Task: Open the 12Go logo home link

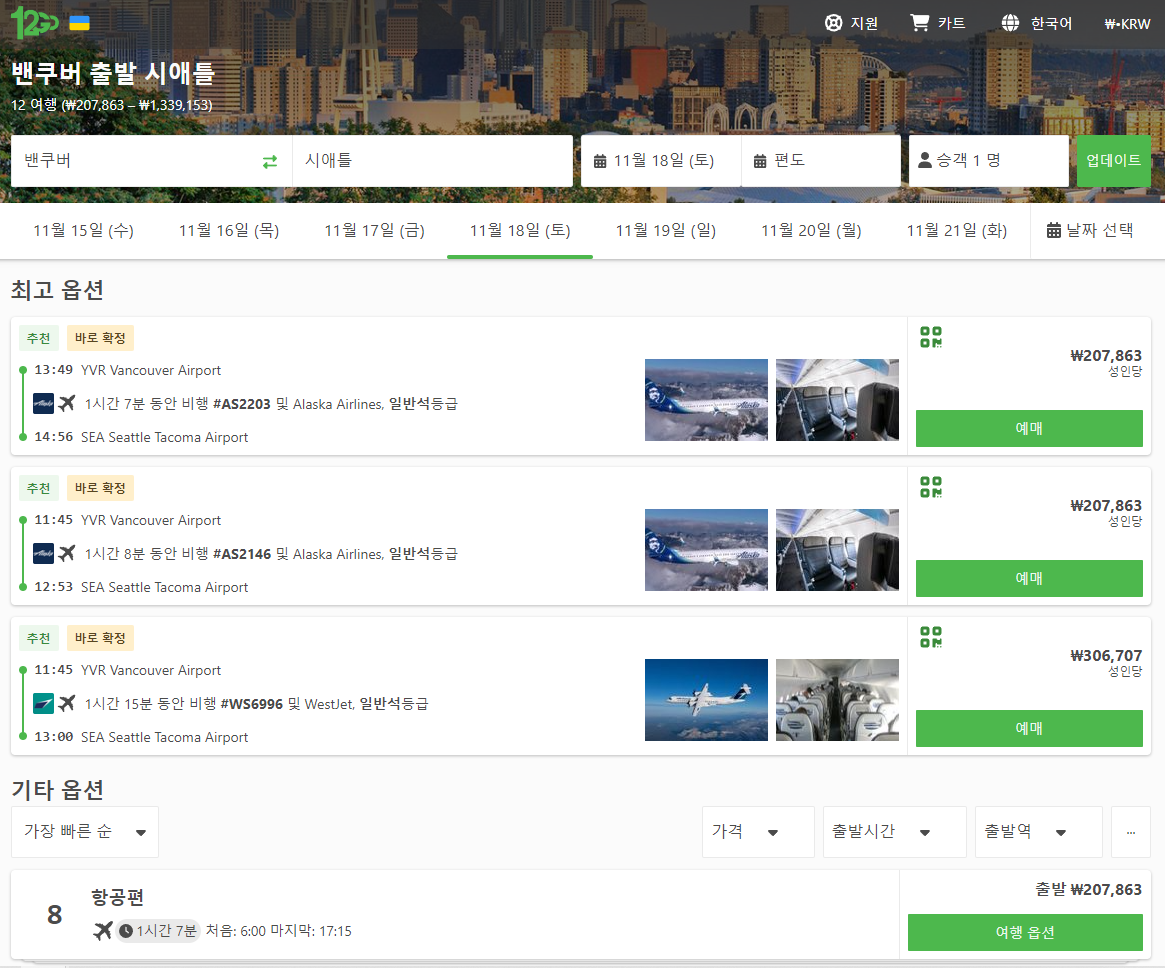Action: [x=34, y=22]
